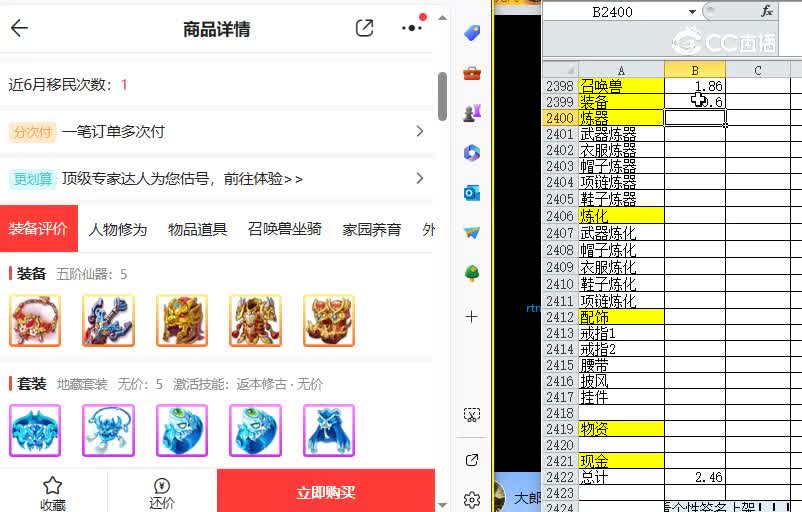802x512 pixels.
Task: Open the chess pieces sidebar icon
Action: pos(472,113)
